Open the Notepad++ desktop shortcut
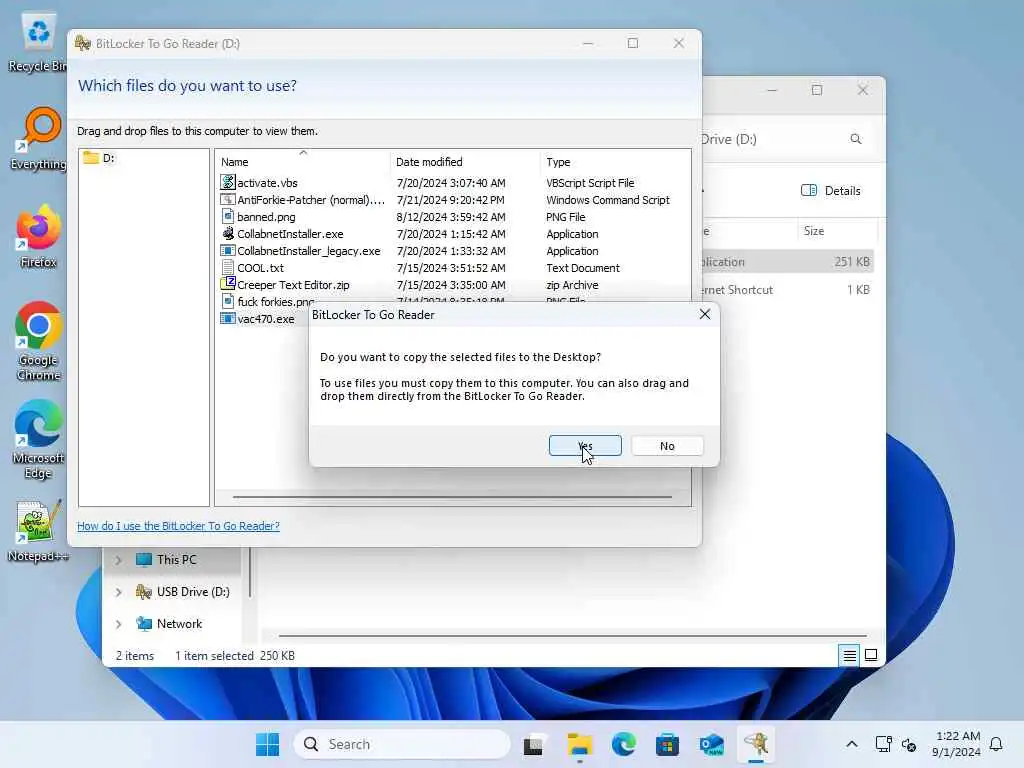1024x768 pixels. click(x=37, y=531)
